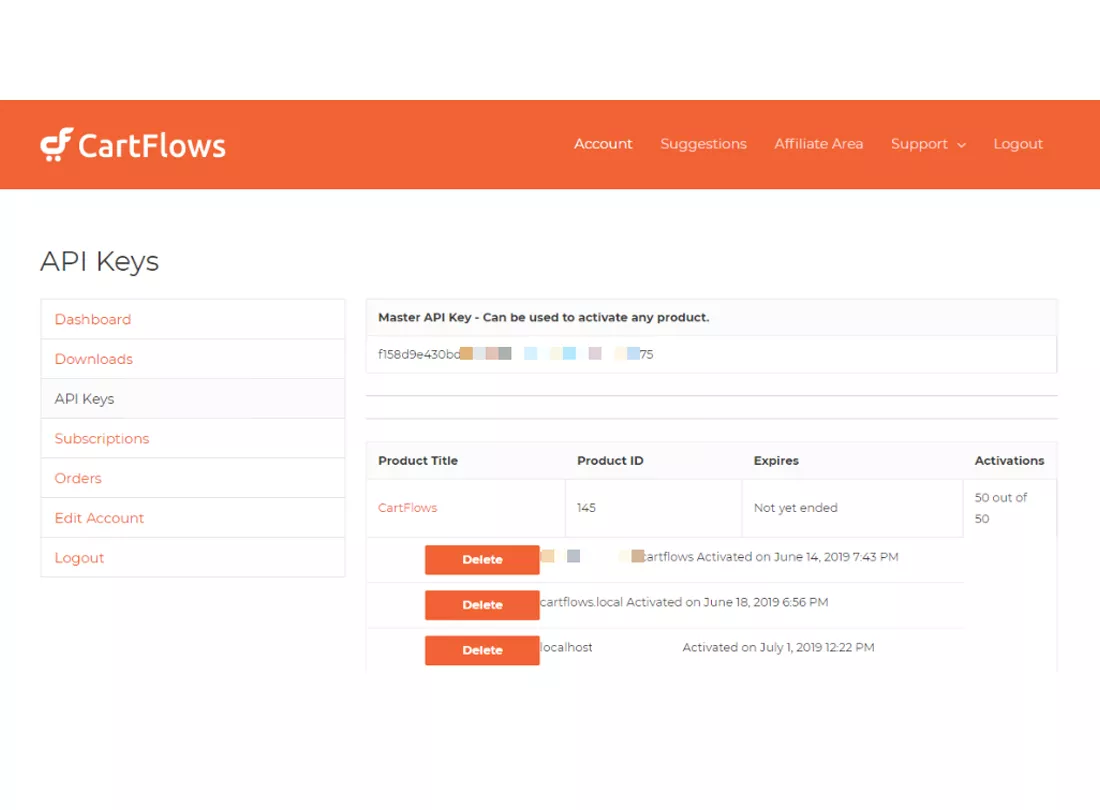Screen dimensions: 1100x810
Task: Open Edit Account in the sidebar
Action: (100, 518)
